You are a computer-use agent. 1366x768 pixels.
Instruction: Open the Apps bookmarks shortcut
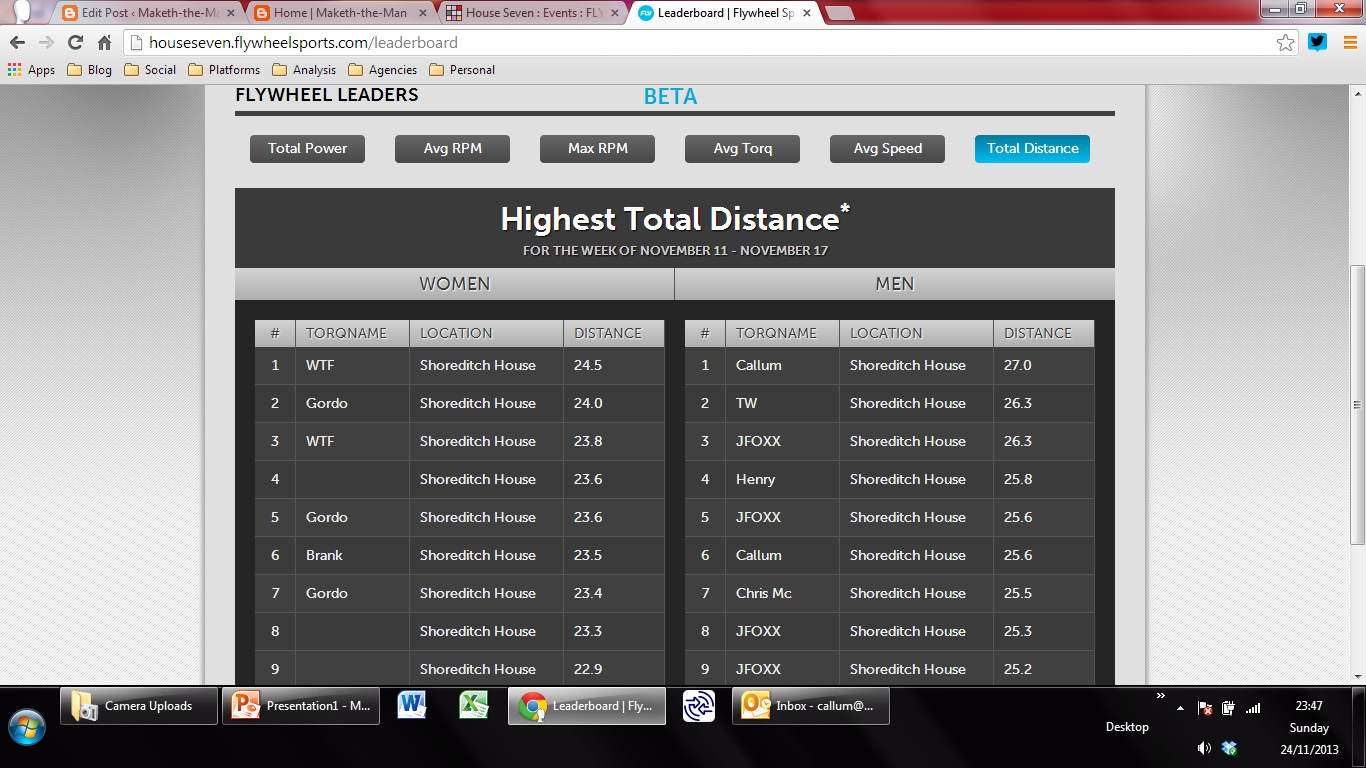click(x=31, y=70)
